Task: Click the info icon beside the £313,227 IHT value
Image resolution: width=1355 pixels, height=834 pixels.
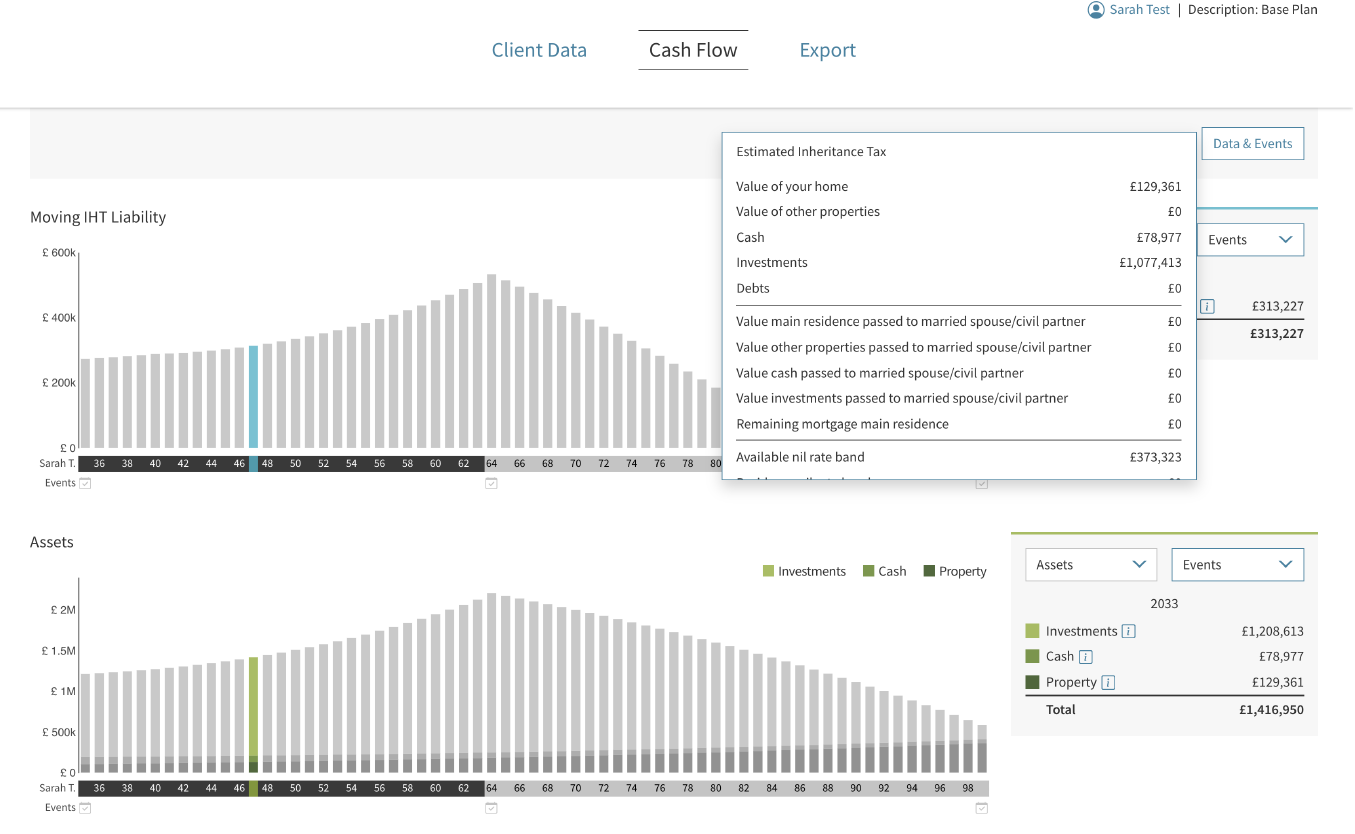Action: [x=1207, y=307]
